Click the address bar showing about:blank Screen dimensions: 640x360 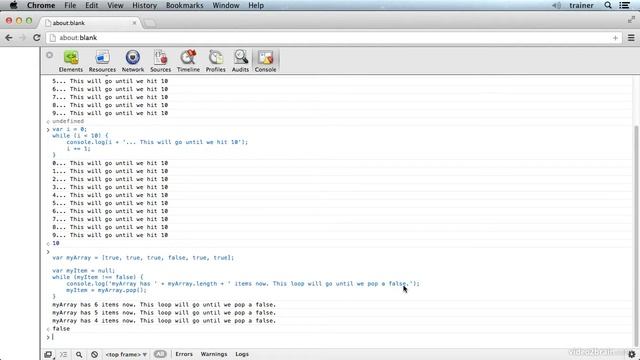pos(334,38)
